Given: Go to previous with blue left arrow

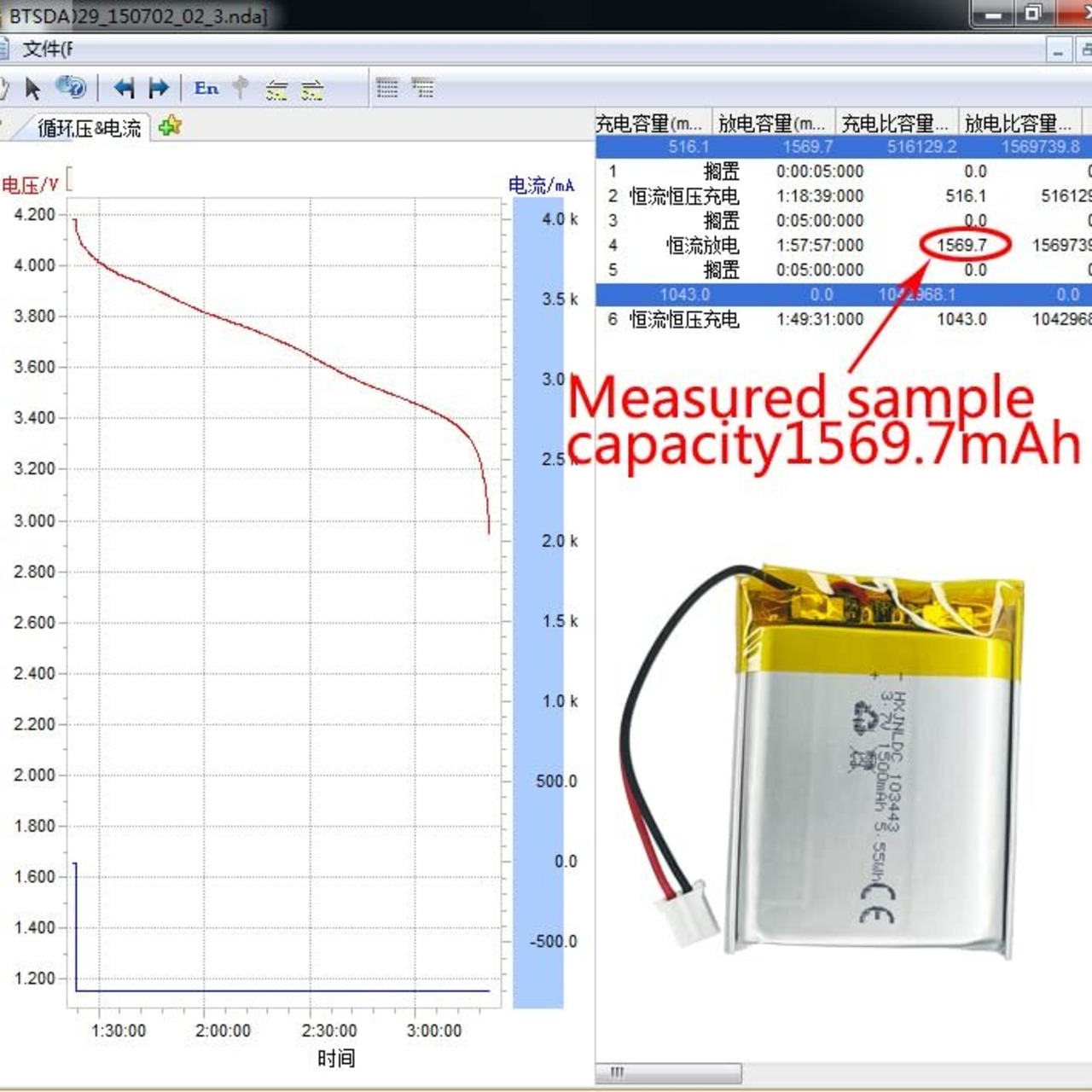Looking at the screenshot, I should click(124, 88).
